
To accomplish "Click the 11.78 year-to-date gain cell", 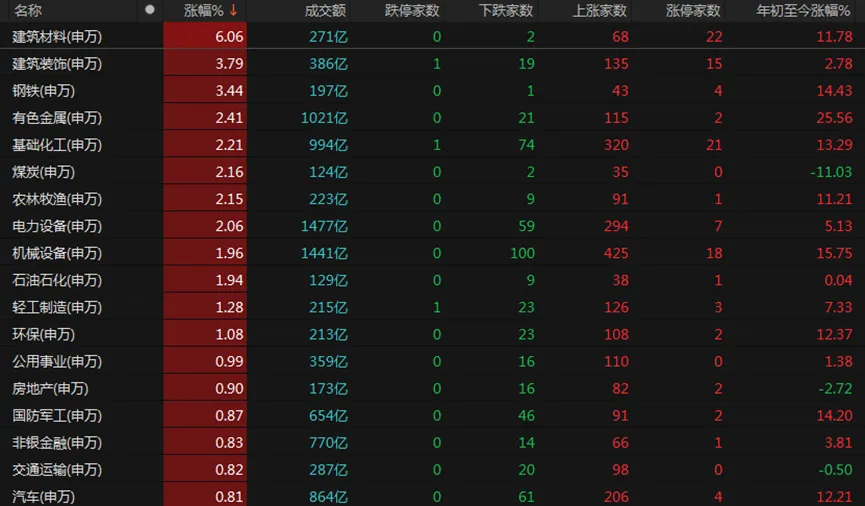I will [x=834, y=36].
